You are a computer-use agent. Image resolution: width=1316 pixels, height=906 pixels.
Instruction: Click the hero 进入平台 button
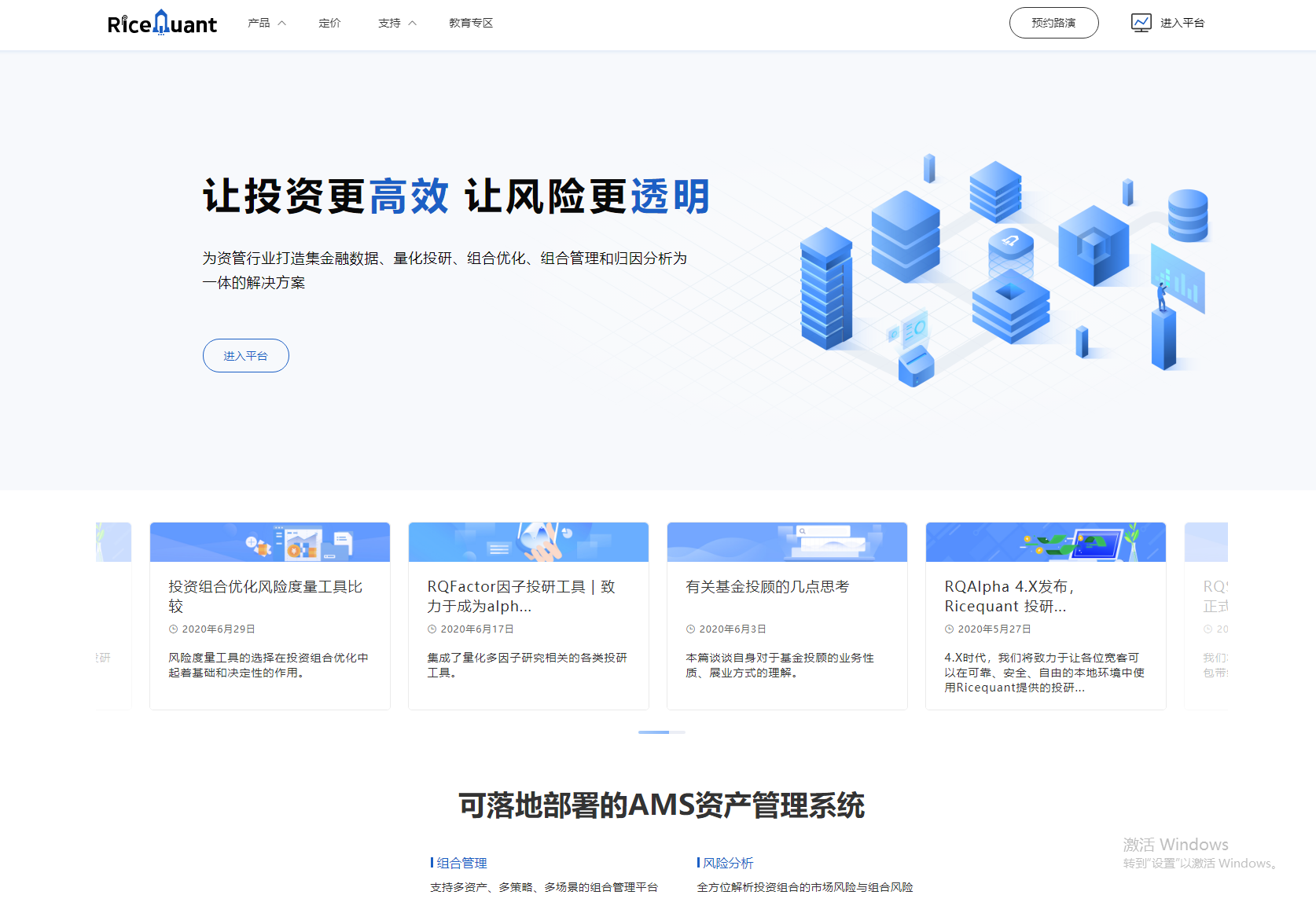[245, 355]
